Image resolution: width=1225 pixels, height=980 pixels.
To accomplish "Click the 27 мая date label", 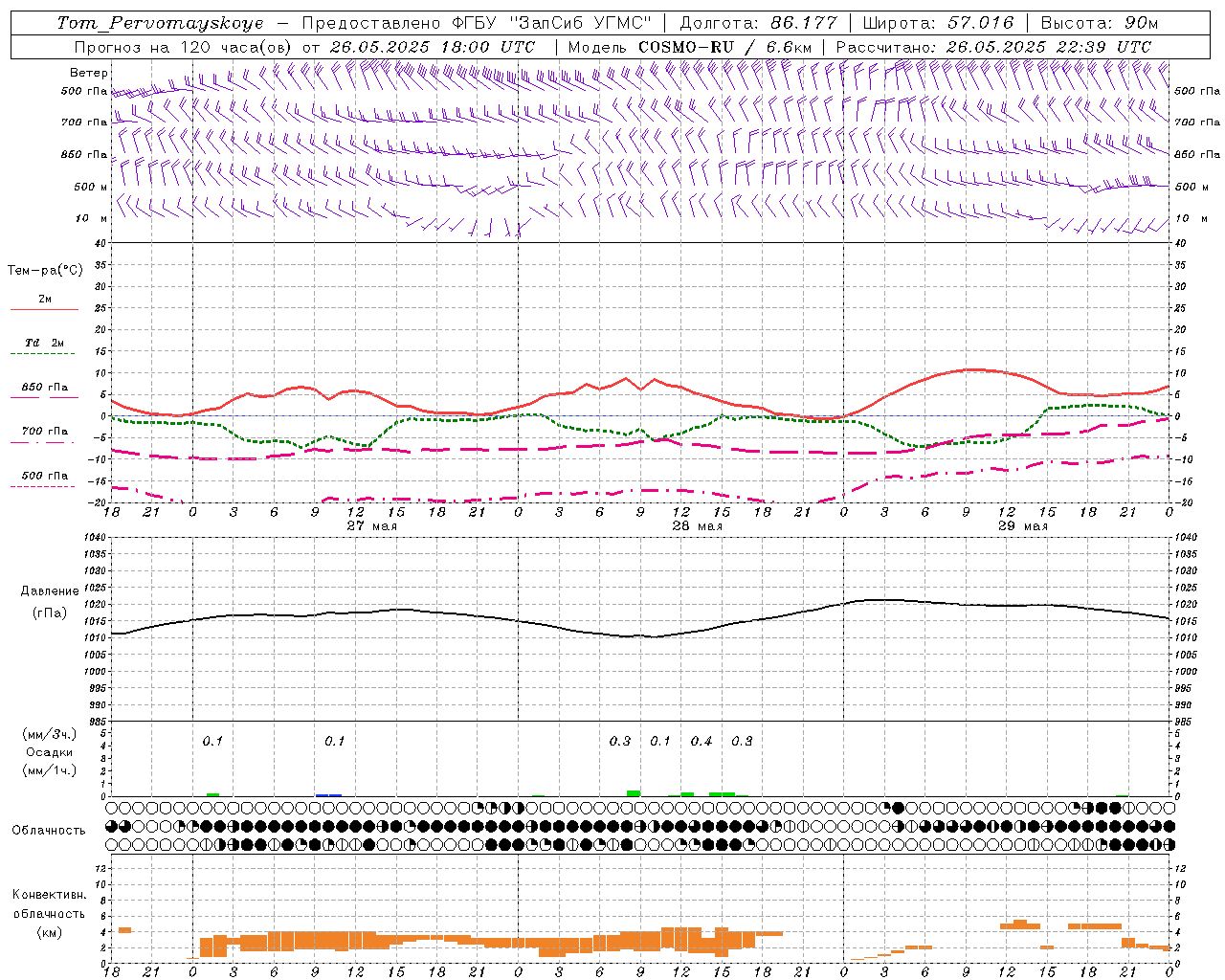I will pyautogui.click(x=371, y=526).
